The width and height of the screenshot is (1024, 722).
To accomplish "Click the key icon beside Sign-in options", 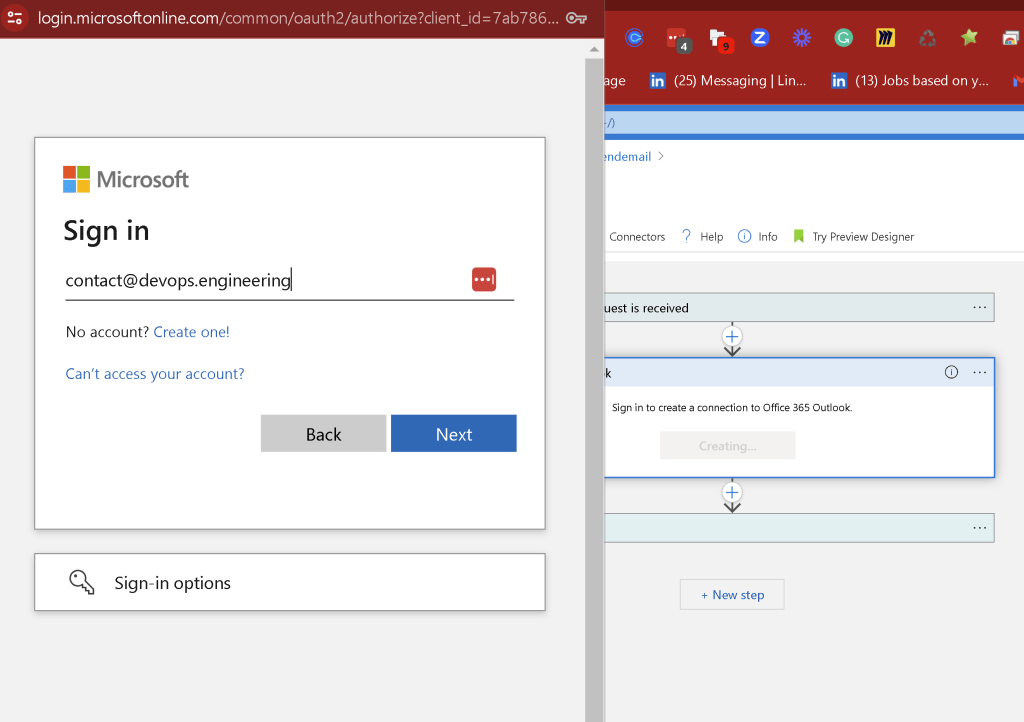I will [82, 582].
